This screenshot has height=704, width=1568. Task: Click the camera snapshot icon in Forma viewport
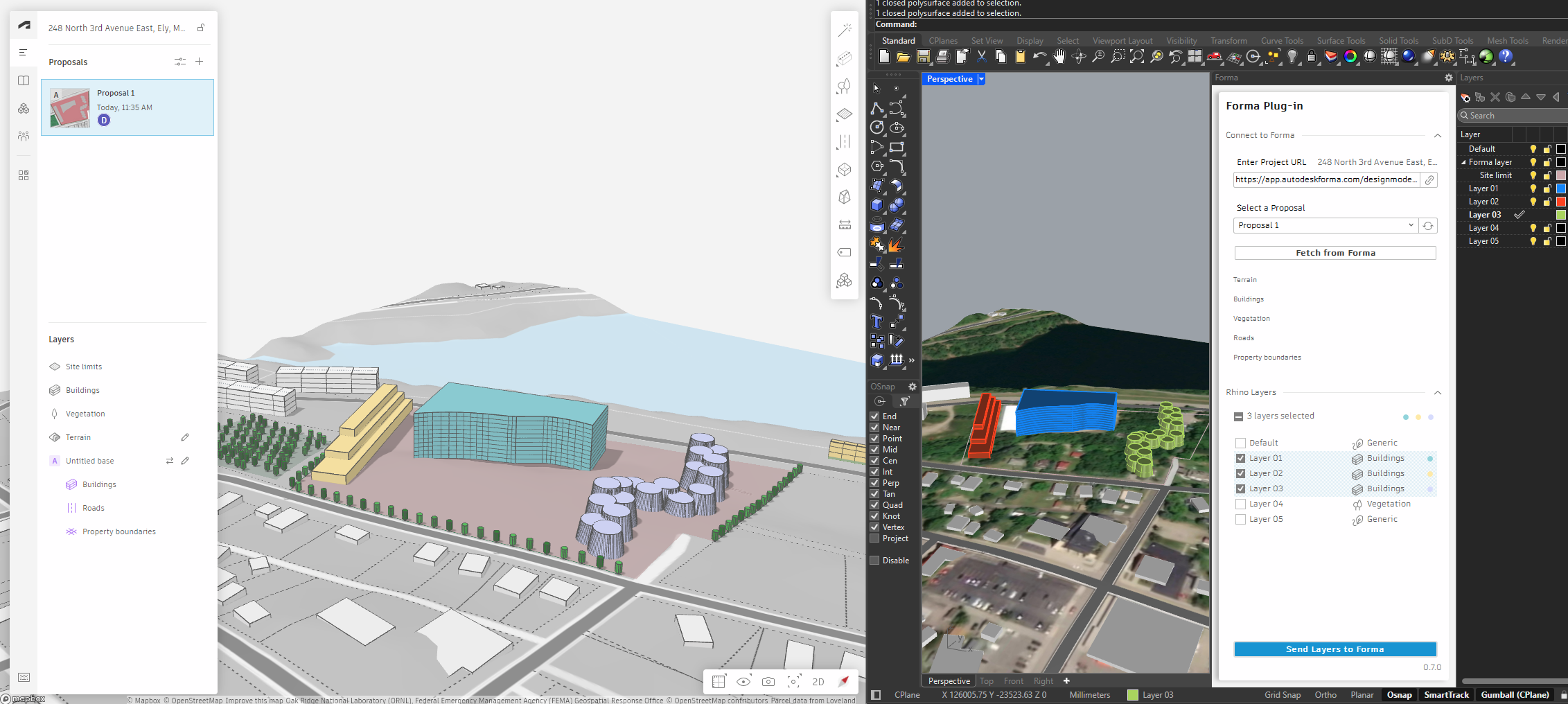(768, 681)
